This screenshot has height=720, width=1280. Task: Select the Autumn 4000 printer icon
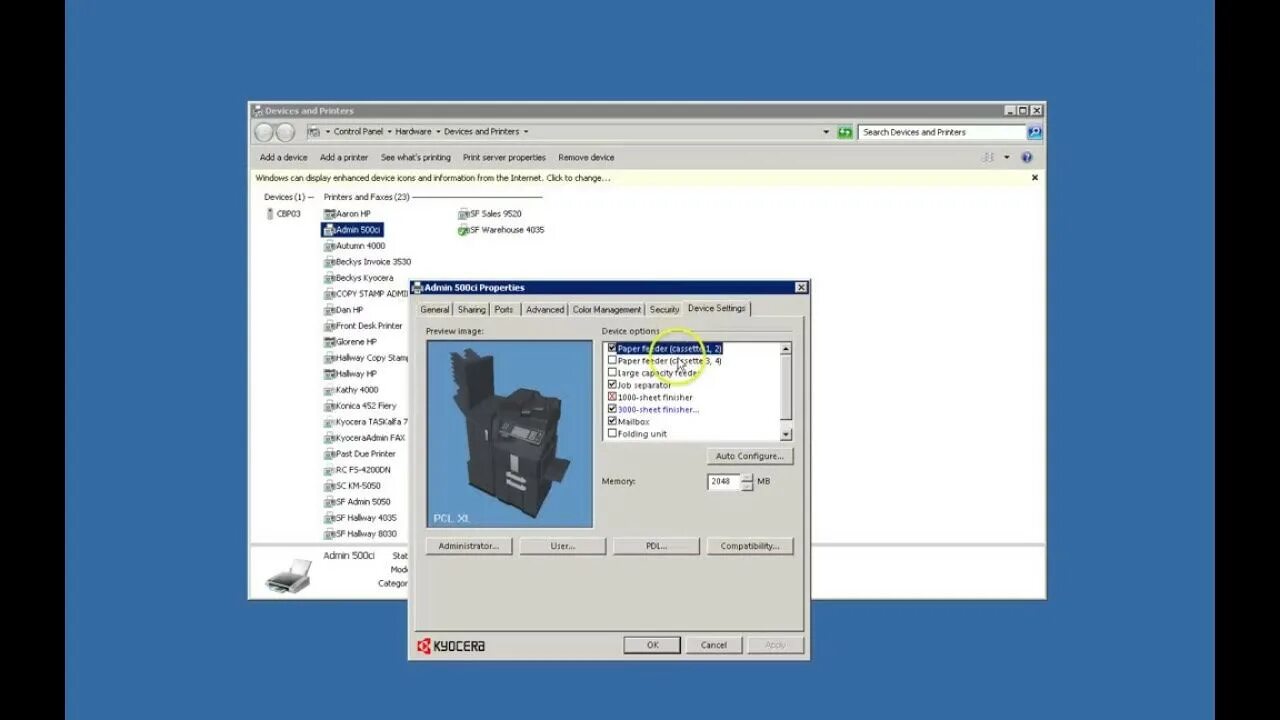tap(329, 246)
